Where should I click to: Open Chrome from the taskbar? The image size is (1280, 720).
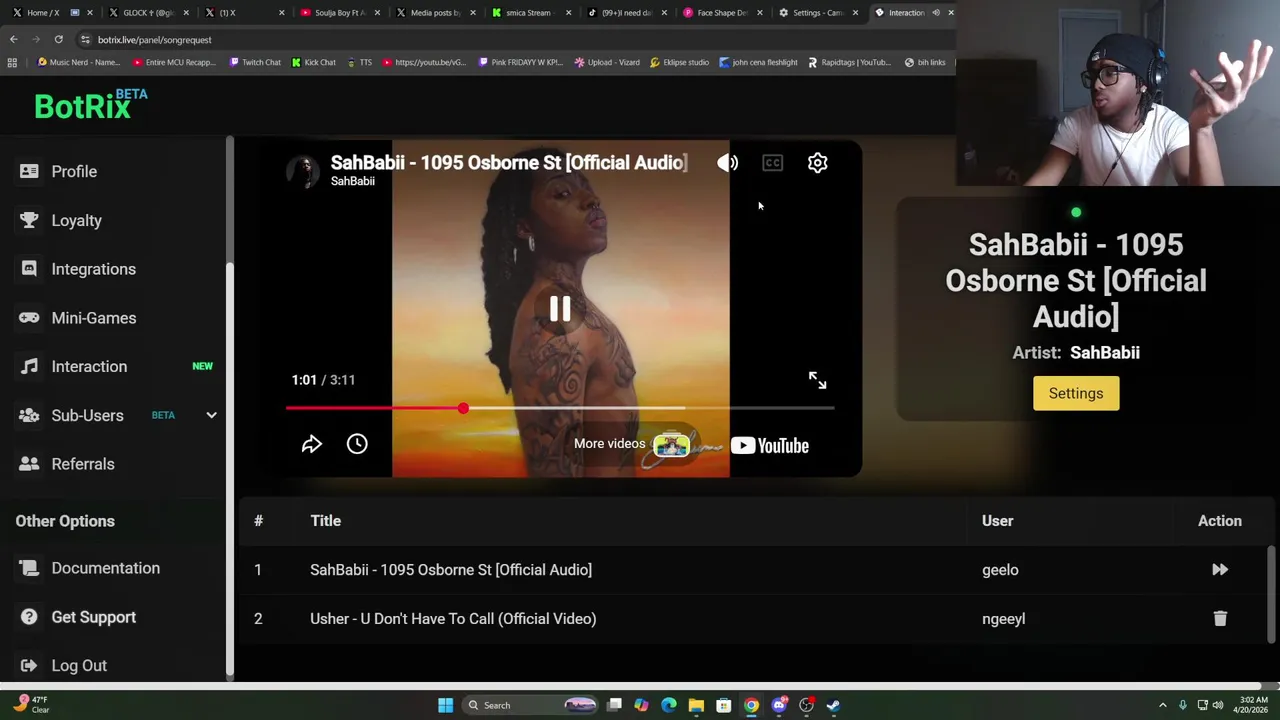pos(751,705)
